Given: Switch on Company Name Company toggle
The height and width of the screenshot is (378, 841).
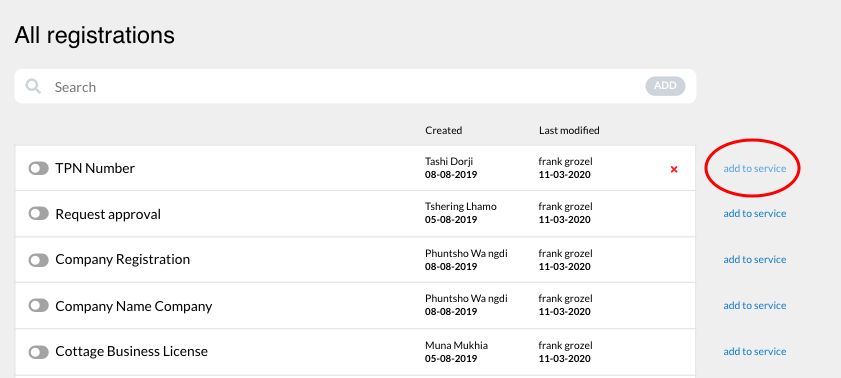Looking at the screenshot, I should tap(39, 306).
